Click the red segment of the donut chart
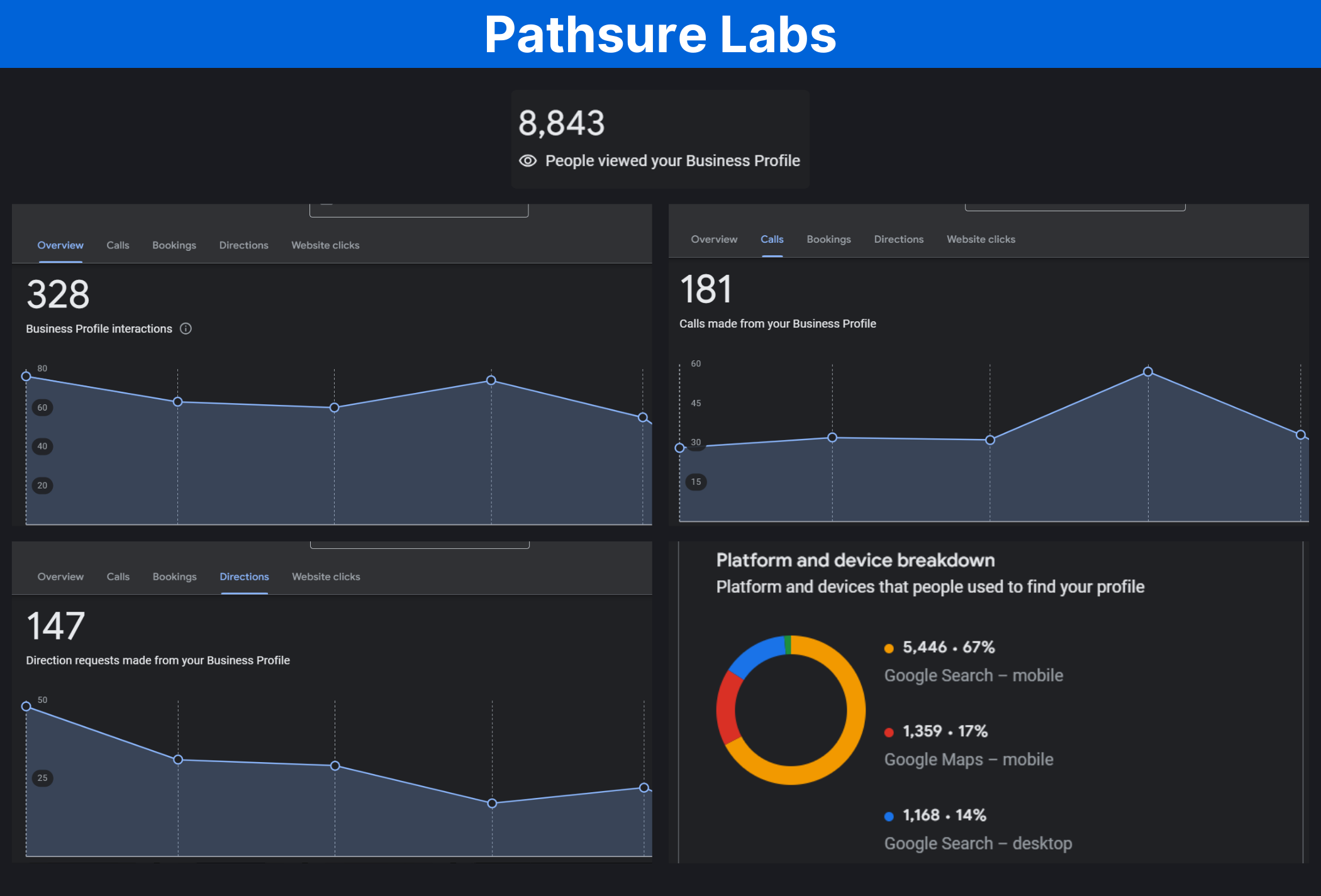The width and height of the screenshot is (1321, 896). 727,707
